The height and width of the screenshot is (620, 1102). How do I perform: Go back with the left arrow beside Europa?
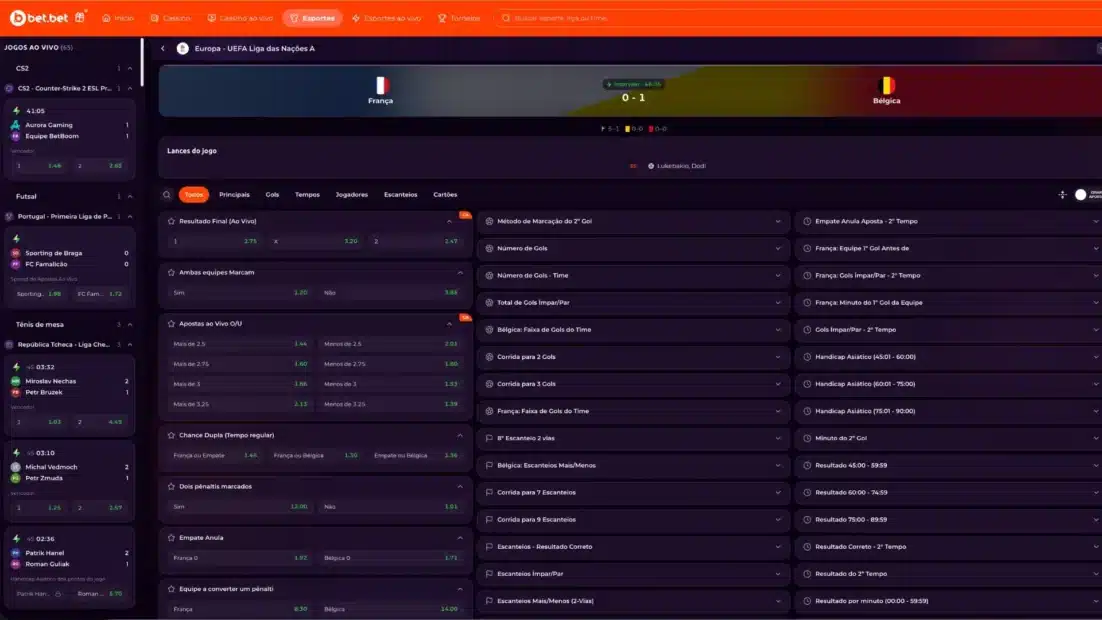point(163,49)
